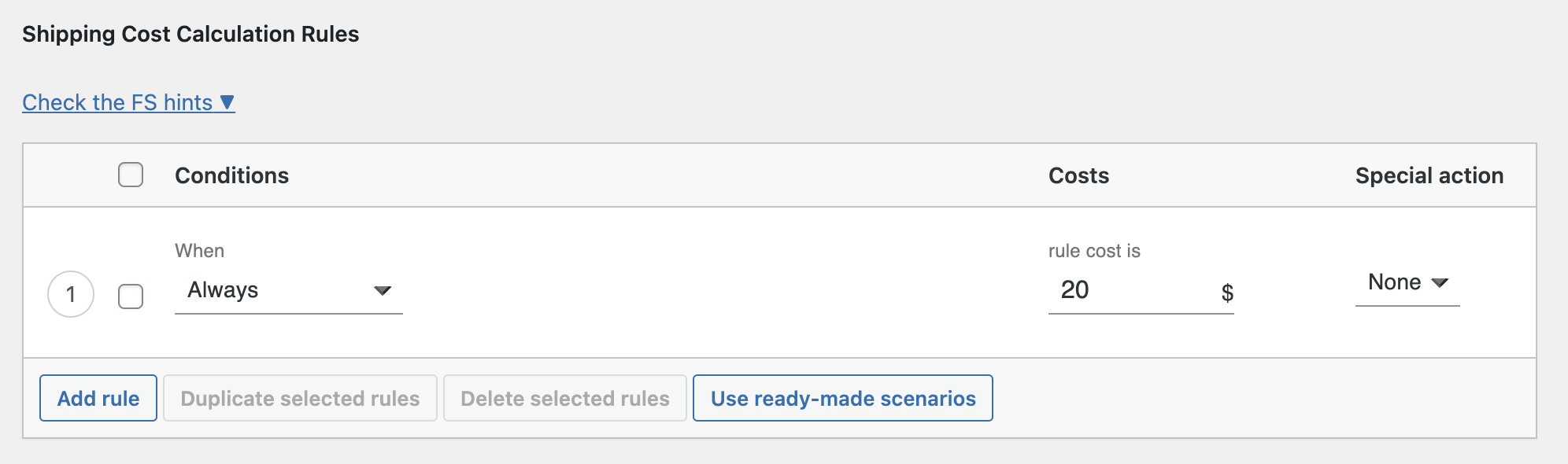
Task: Click the Always dropdown arrow
Action: (x=383, y=290)
